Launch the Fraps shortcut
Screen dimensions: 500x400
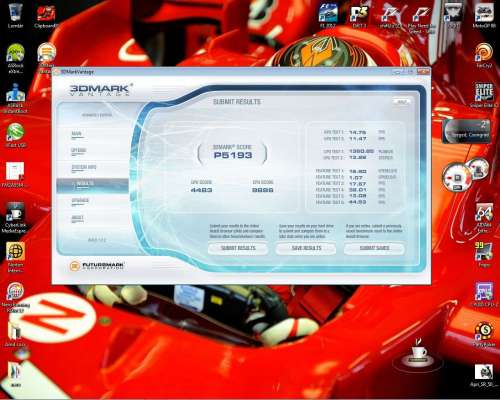tap(484, 255)
